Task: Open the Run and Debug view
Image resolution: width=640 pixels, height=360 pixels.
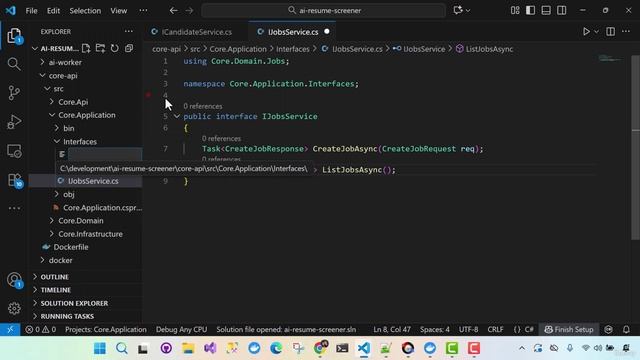Action: click(x=14, y=122)
